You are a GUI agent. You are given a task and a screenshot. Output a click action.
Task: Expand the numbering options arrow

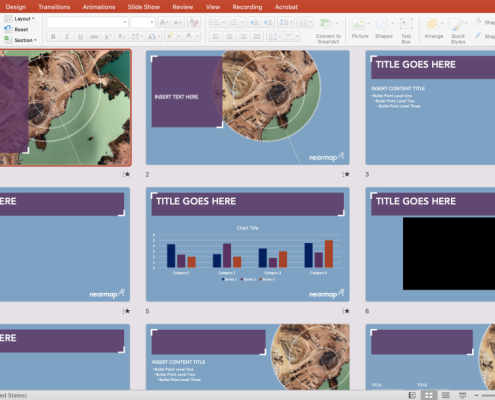click(x=242, y=22)
